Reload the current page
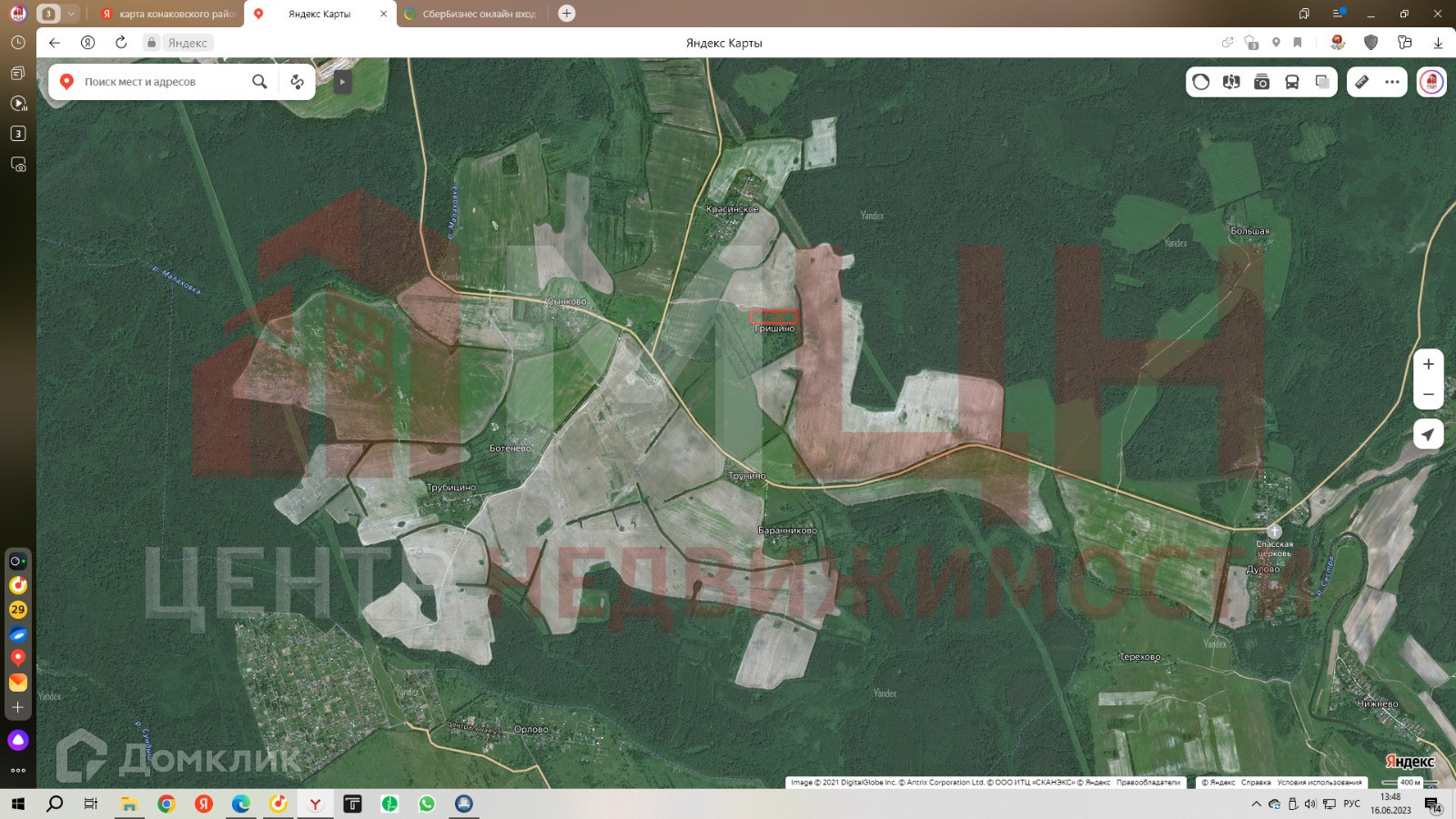This screenshot has height=819, width=1456. [x=121, y=43]
